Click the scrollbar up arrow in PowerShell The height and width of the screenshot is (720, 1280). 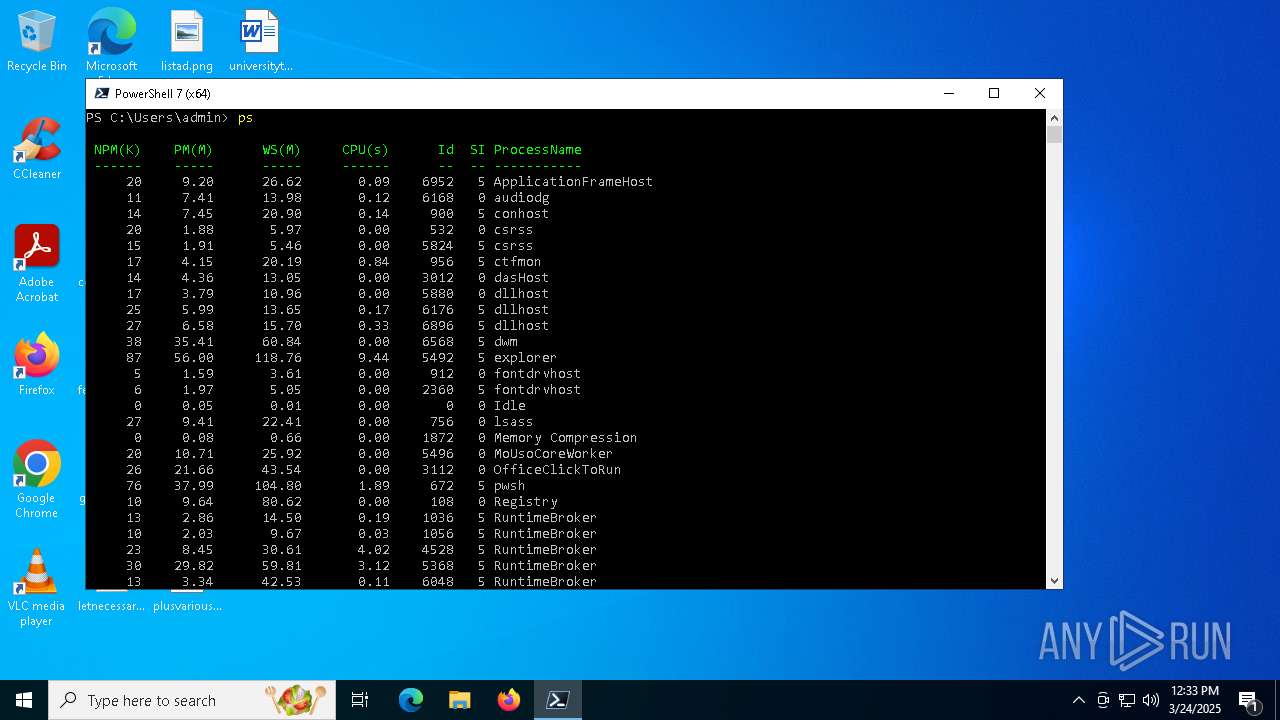(1054, 118)
